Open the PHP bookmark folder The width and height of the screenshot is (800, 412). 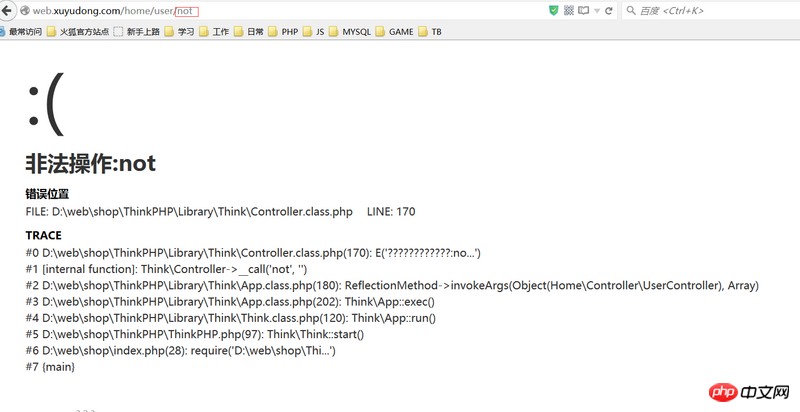[284, 32]
